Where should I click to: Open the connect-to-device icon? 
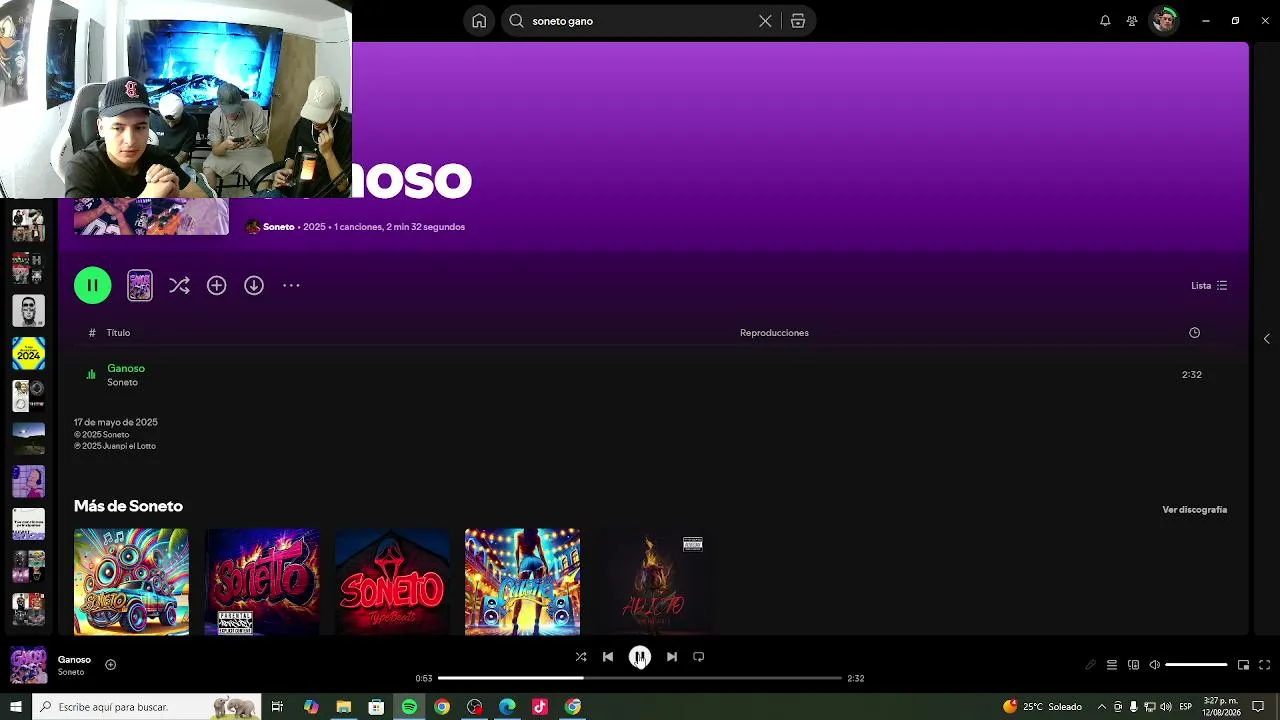coord(1133,665)
